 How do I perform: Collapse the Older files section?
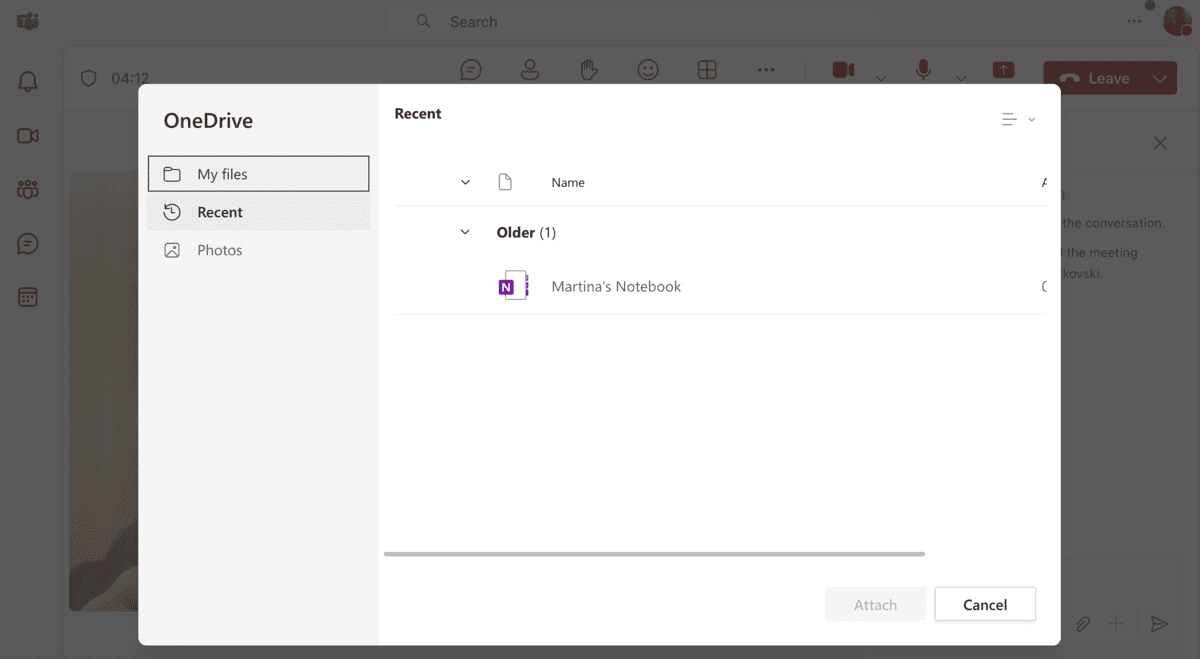(x=464, y=231)
